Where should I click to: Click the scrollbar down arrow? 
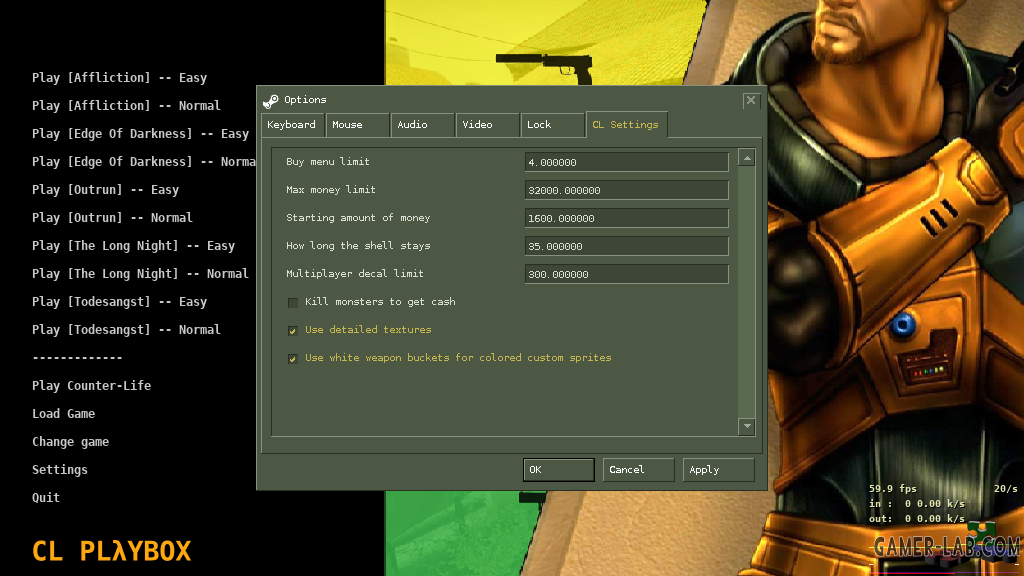746,426
